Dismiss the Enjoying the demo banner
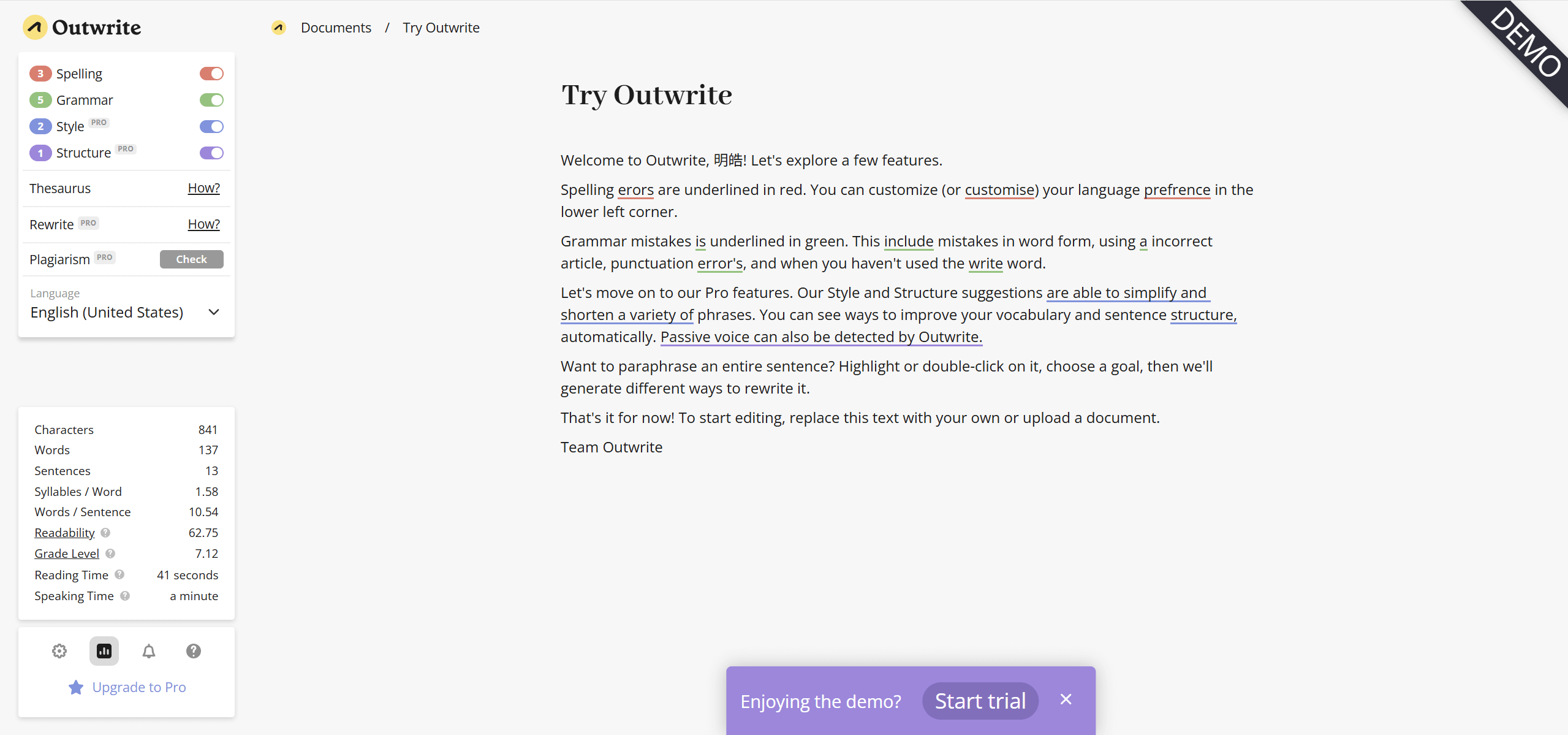Image resolution: width=1568 pixels, height=735 pixels. [1066, 699]
